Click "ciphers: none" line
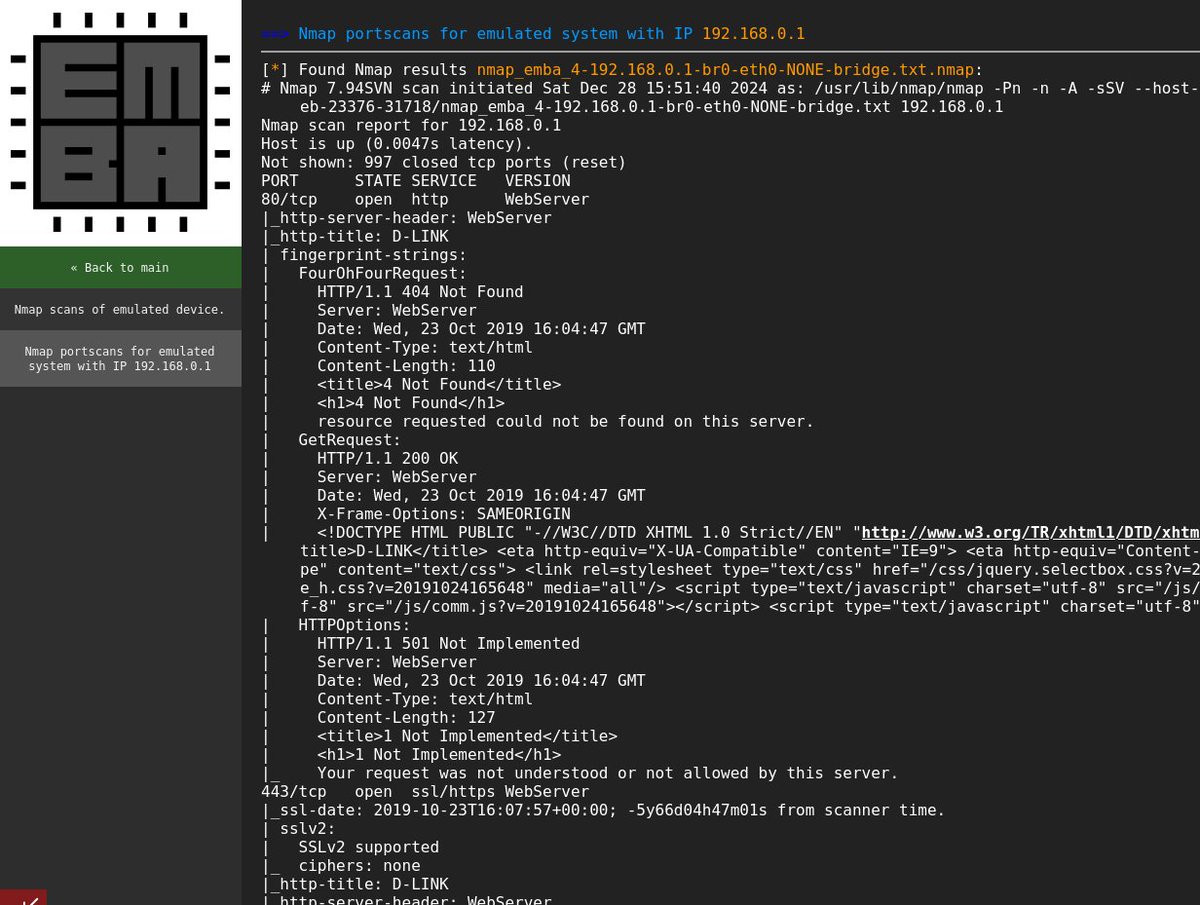 click(359, 865)
